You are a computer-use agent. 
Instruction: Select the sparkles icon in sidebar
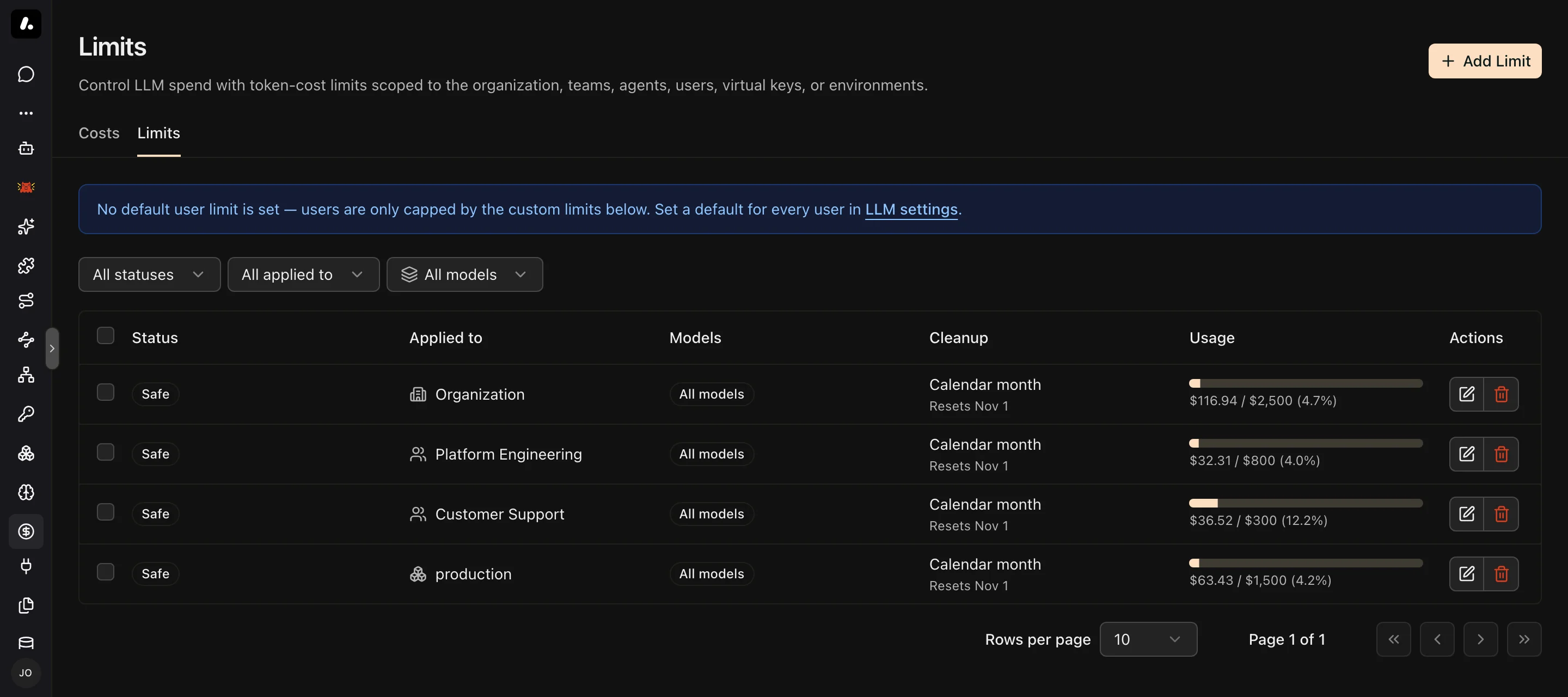26,227
